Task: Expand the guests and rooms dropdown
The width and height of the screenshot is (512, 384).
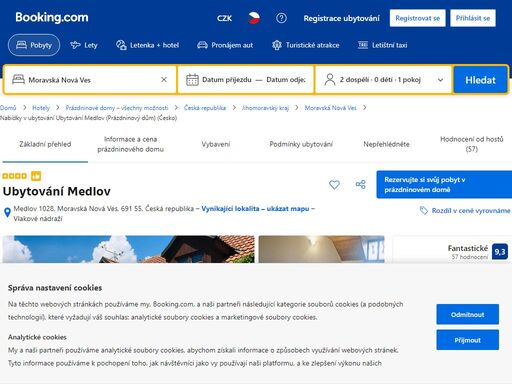Action: coord(384,80)
